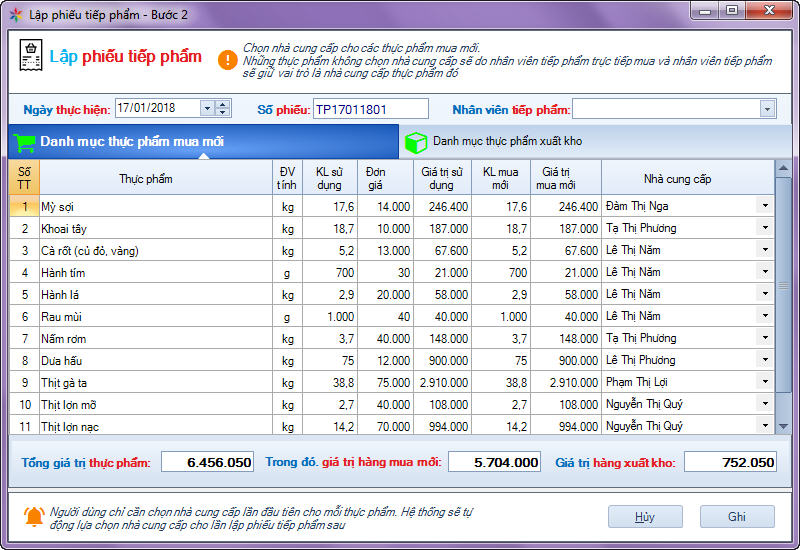Open supplier dropdown for Thịt gà ta row
800x550 pixels.
[765, 382]
